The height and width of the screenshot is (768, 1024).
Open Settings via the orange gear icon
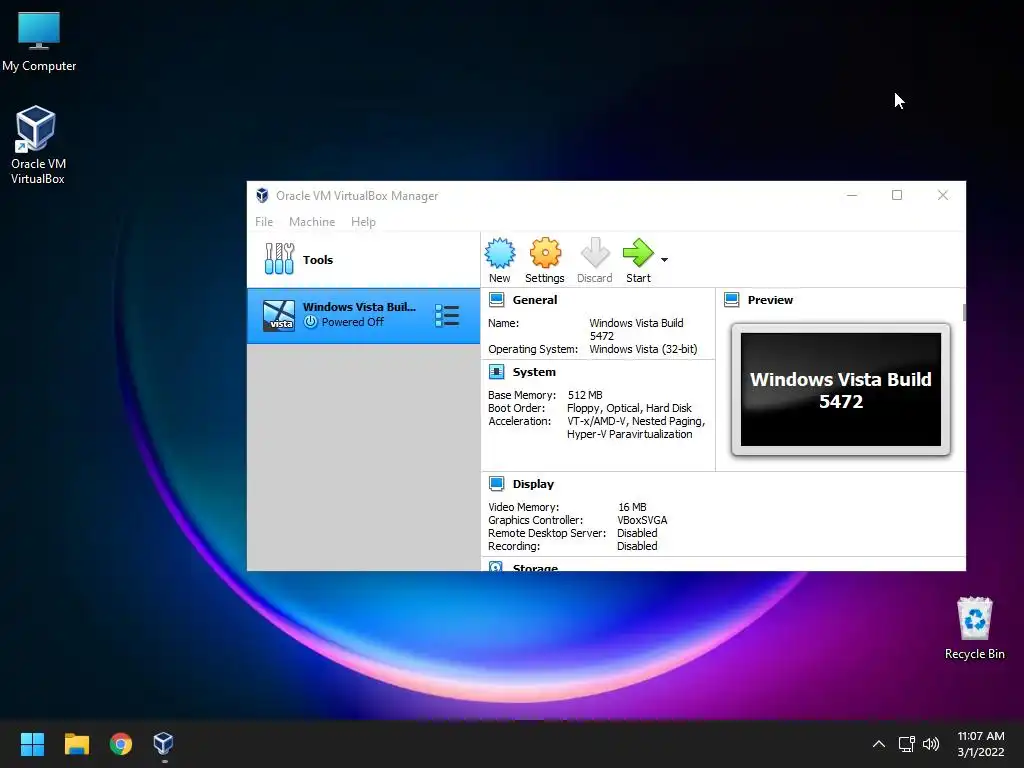545,253
